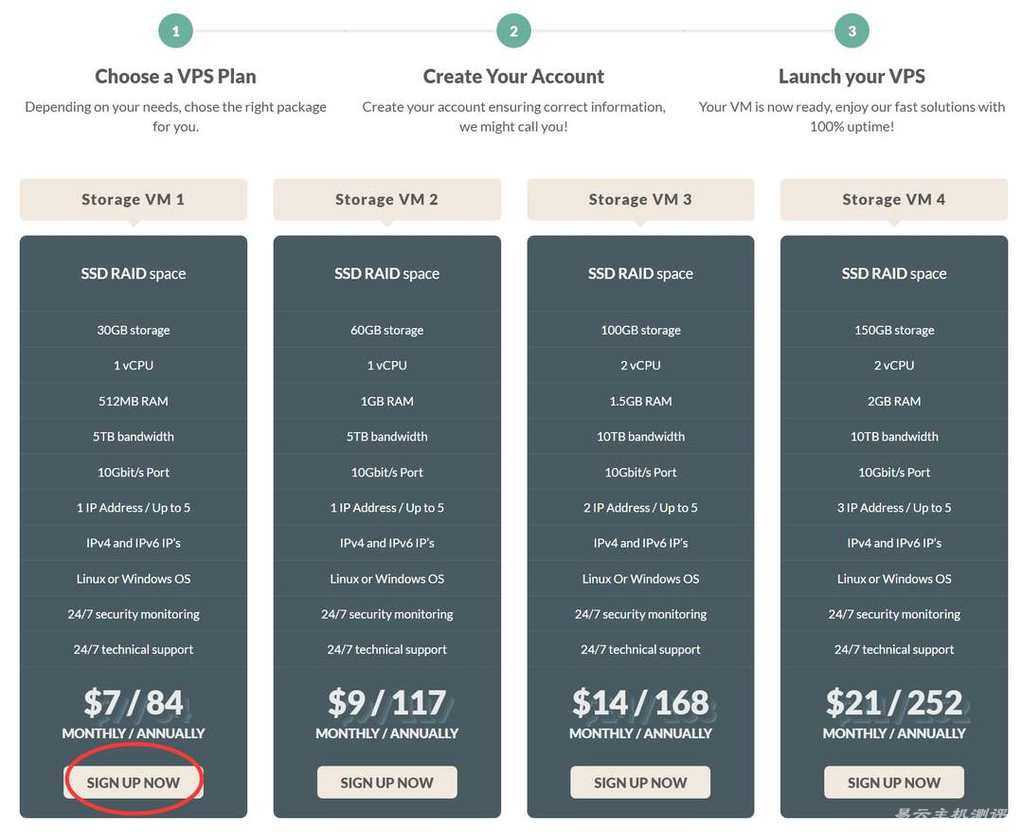Click 2 IP Address / Up to 5 row
The width and height of the screenshot is (1022, 832).
pos(640,507)
